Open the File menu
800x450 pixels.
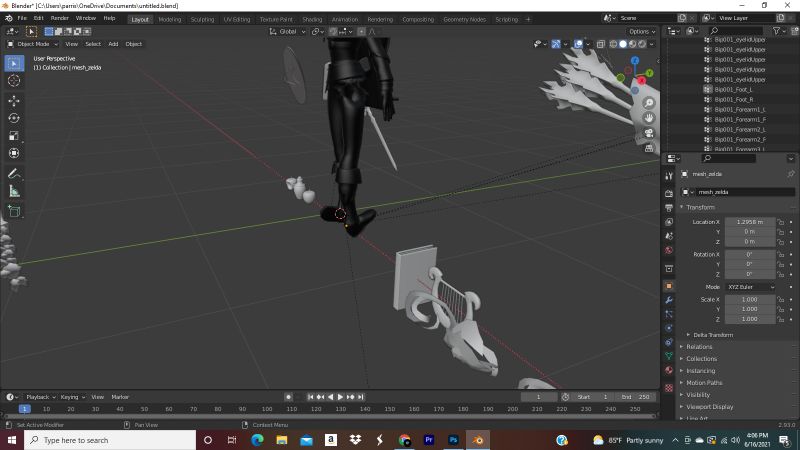[x=22, y=18]
